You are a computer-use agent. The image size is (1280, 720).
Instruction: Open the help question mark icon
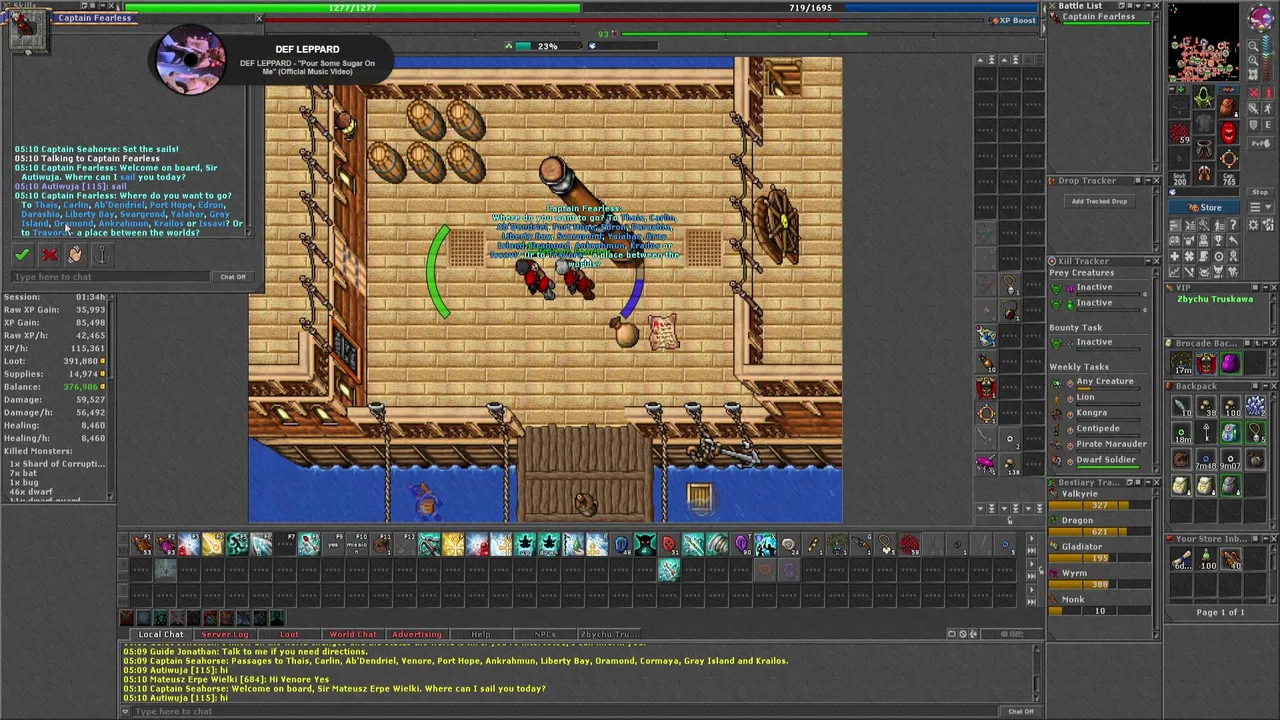[1233, 225]
